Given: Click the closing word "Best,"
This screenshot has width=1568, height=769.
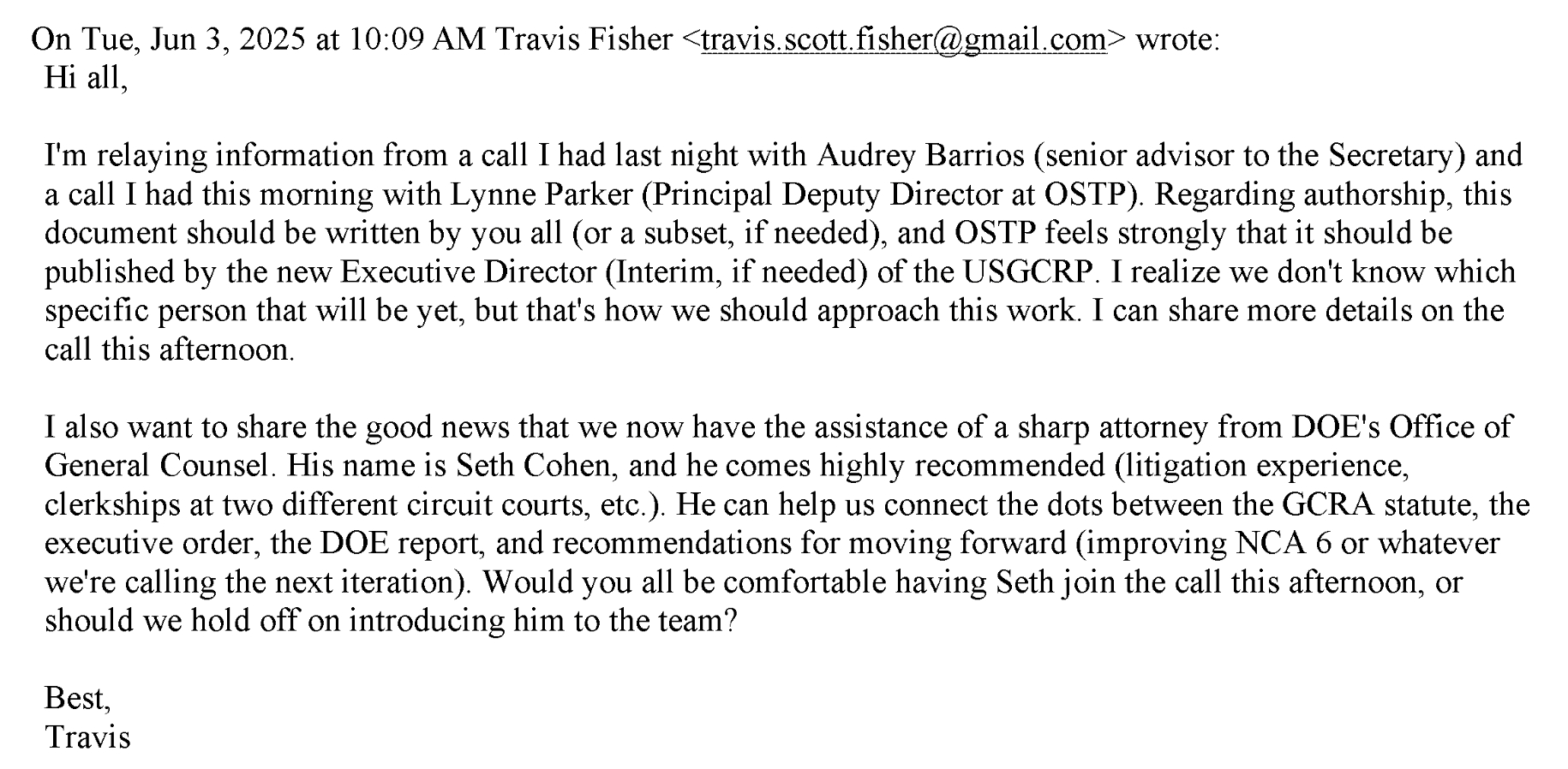Looking at the screenshot, I should [77, 699].
